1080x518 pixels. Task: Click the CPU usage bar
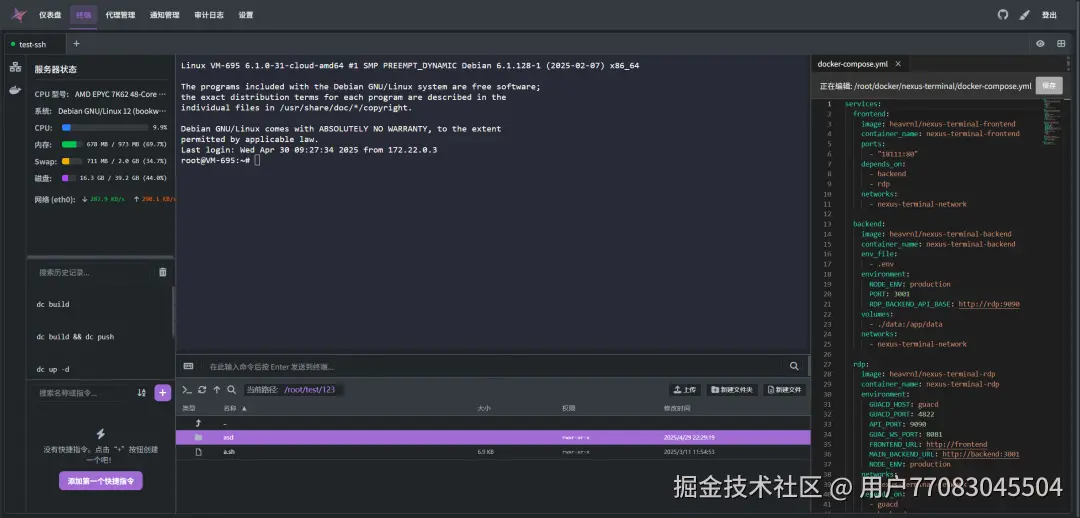click(x=105, y=127)
